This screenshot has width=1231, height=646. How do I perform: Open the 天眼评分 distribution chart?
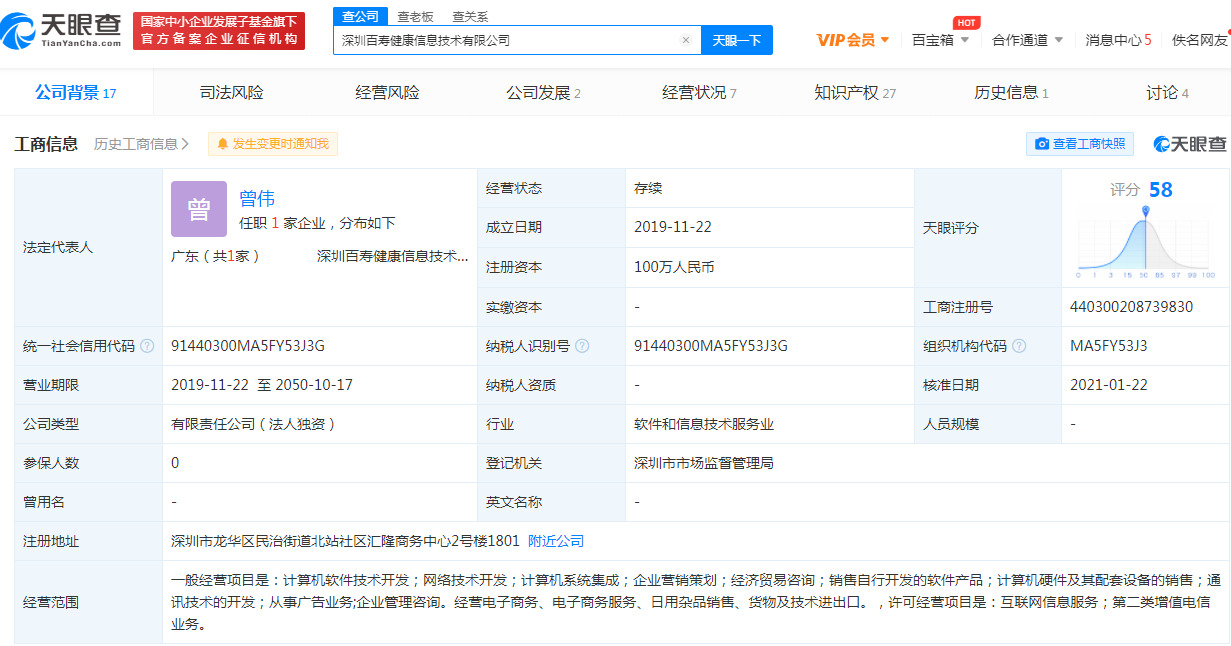pos(1145,243)
